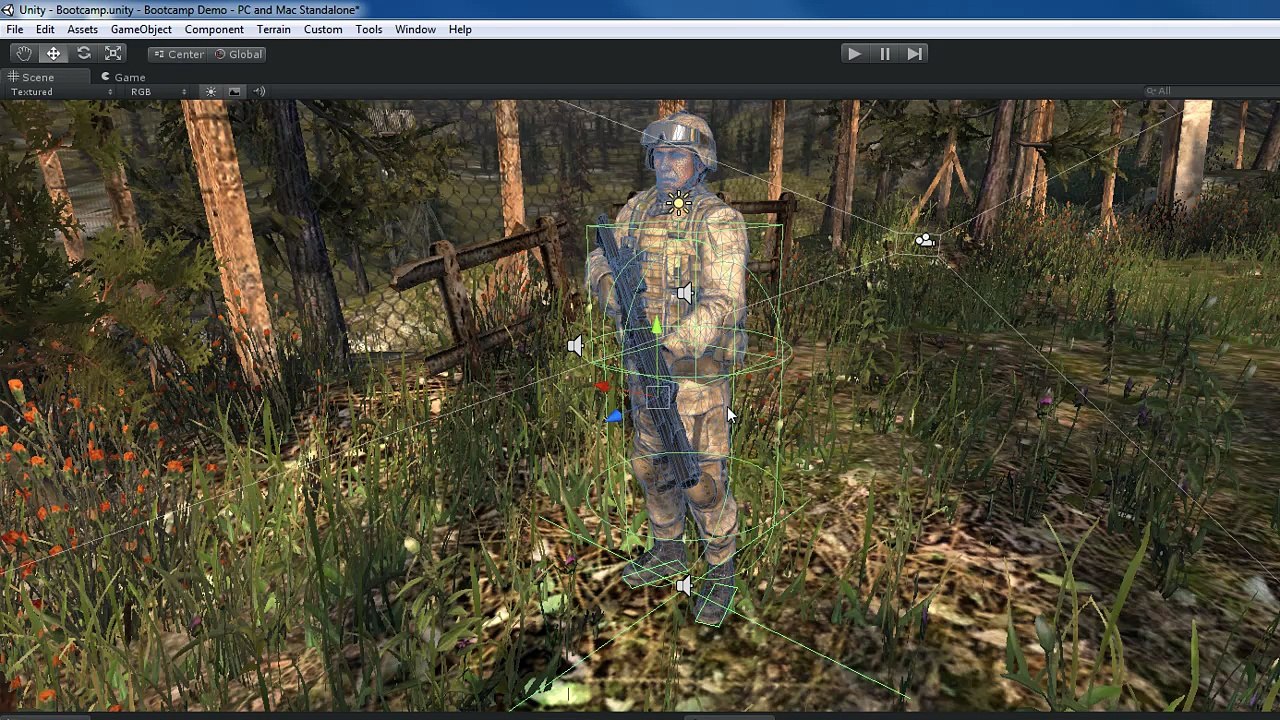Screen dimensions: 1280x720
Task: Open the GameObject menu
Action: (141, 29)
